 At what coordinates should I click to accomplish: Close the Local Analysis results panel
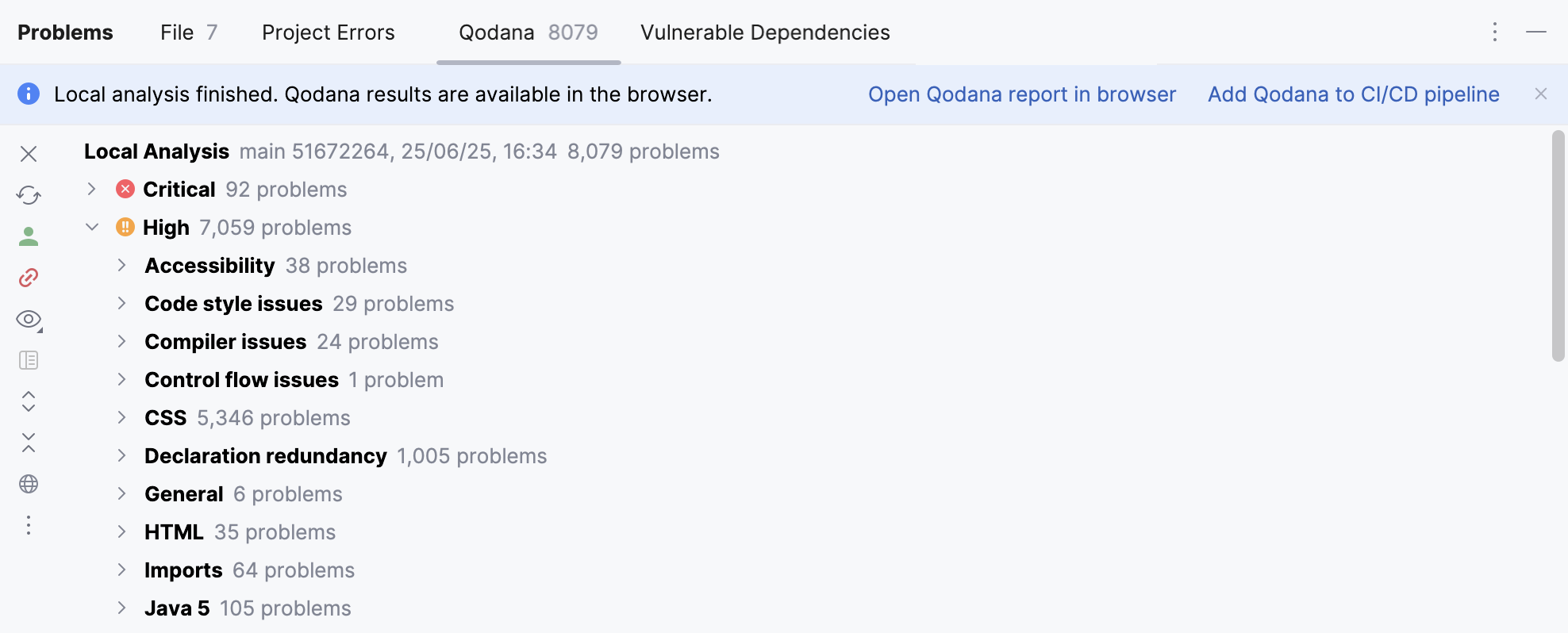click(29, 154)
